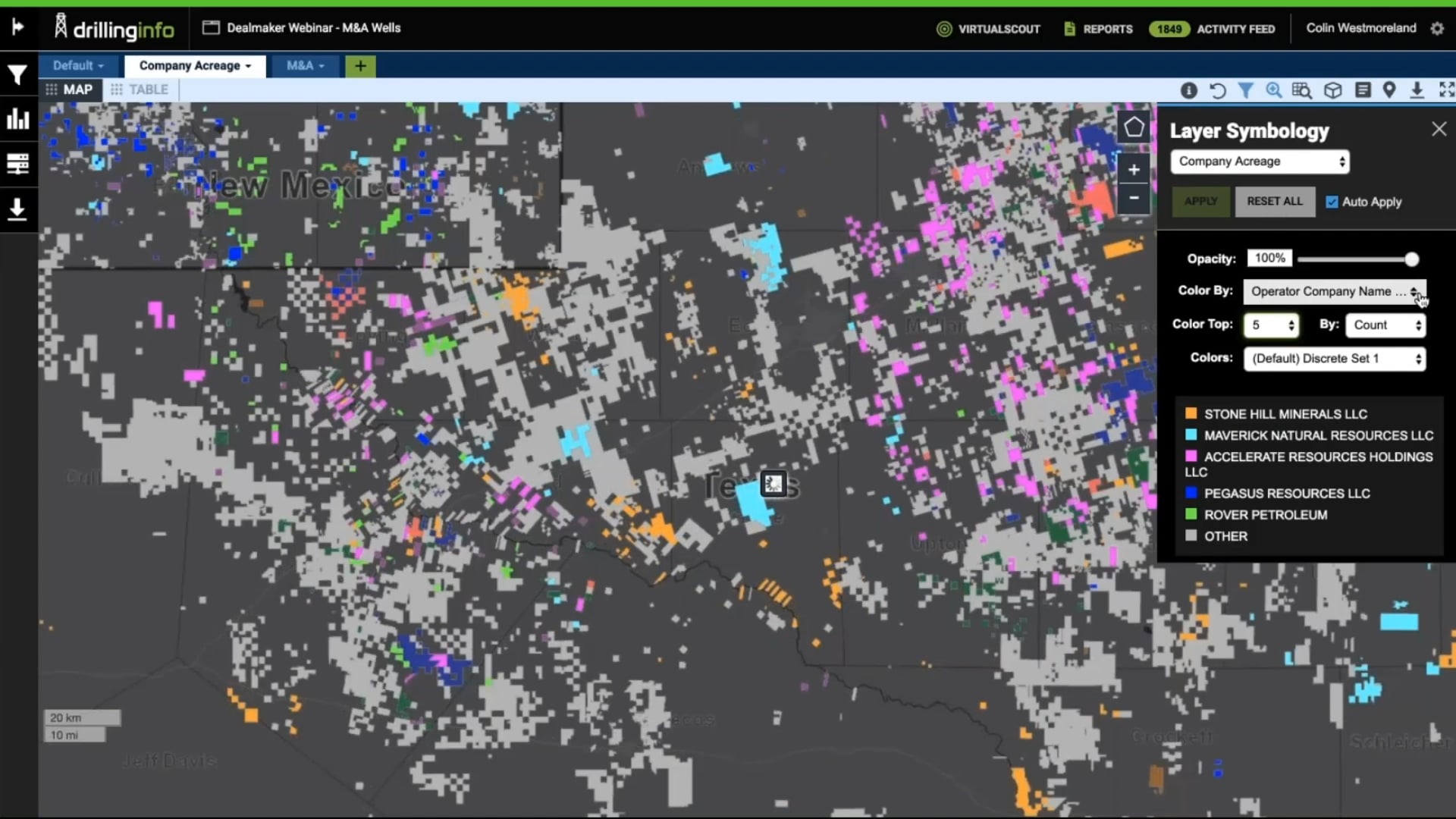1456x819 pixels.
Task: Click the map pin marker icon
Action: (1389, 90)
